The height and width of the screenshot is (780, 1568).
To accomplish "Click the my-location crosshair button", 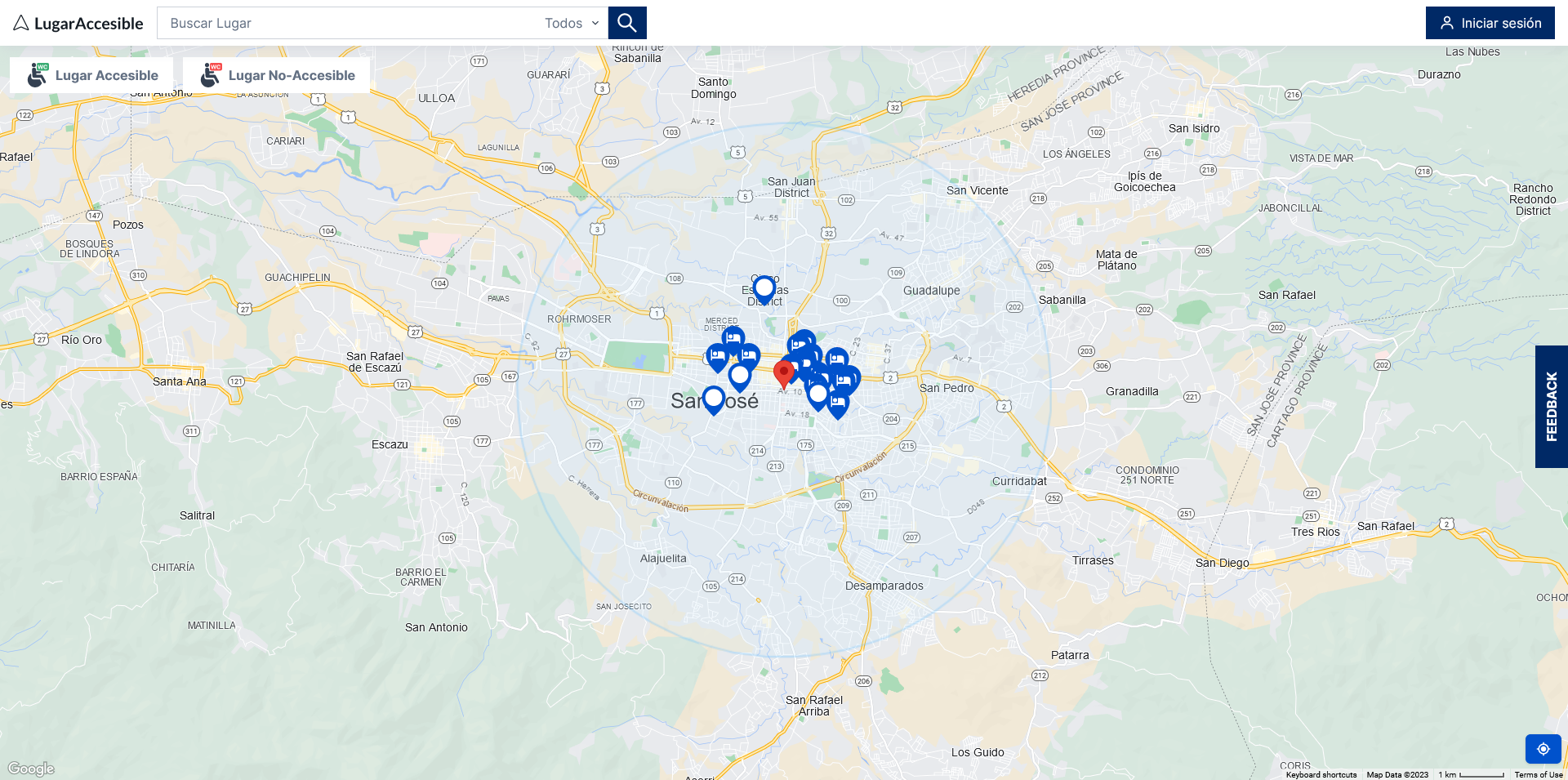I will coord(1543,749).
